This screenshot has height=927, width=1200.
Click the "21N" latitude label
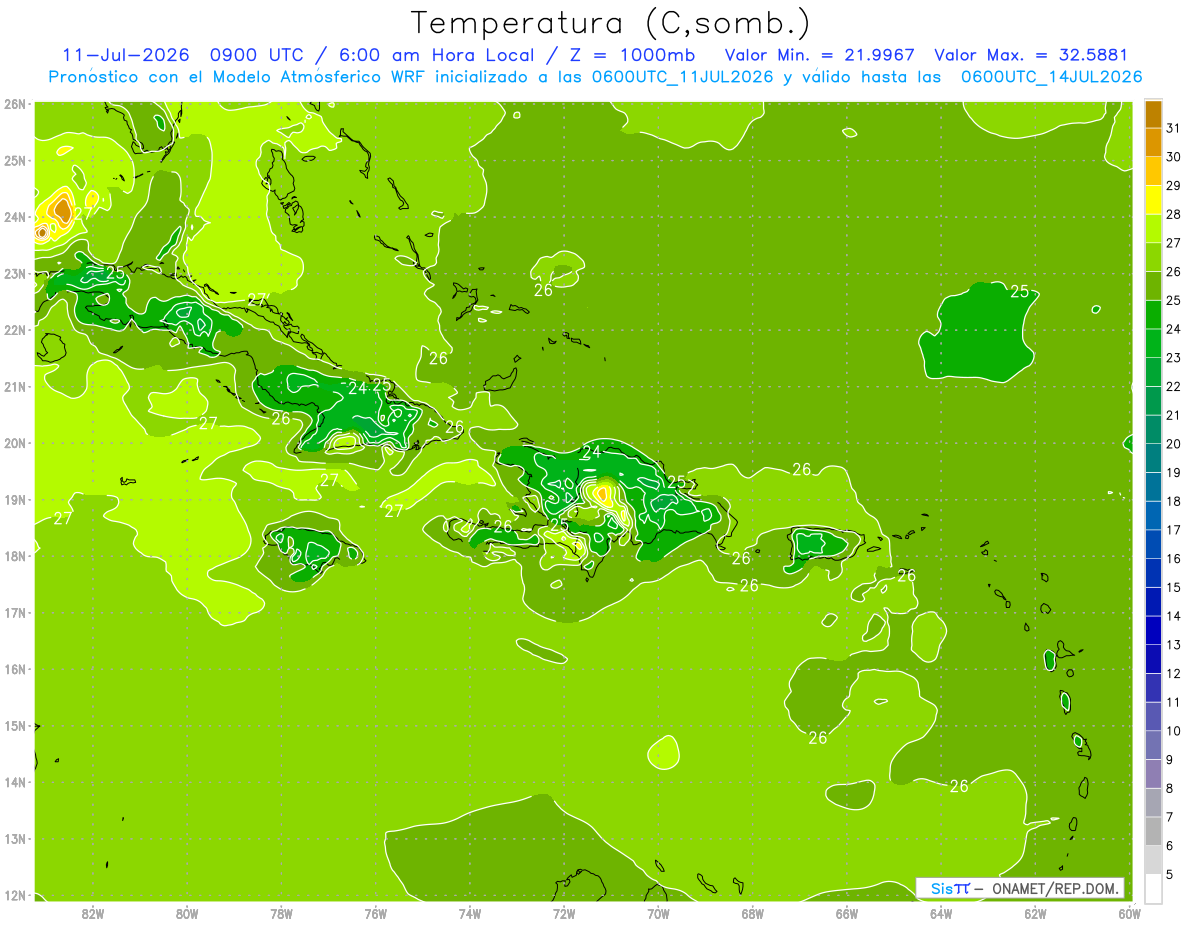click(x=15, y=386)
